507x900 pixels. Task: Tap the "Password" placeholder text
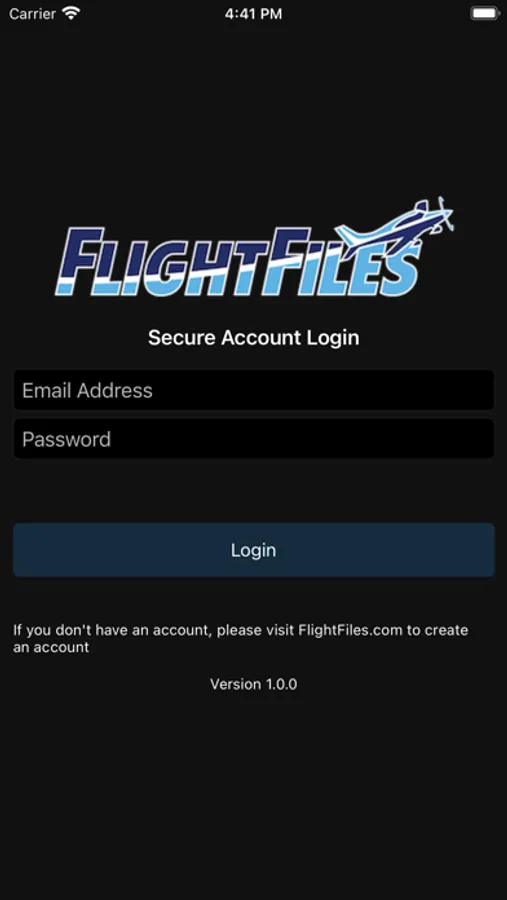(66, 439)
